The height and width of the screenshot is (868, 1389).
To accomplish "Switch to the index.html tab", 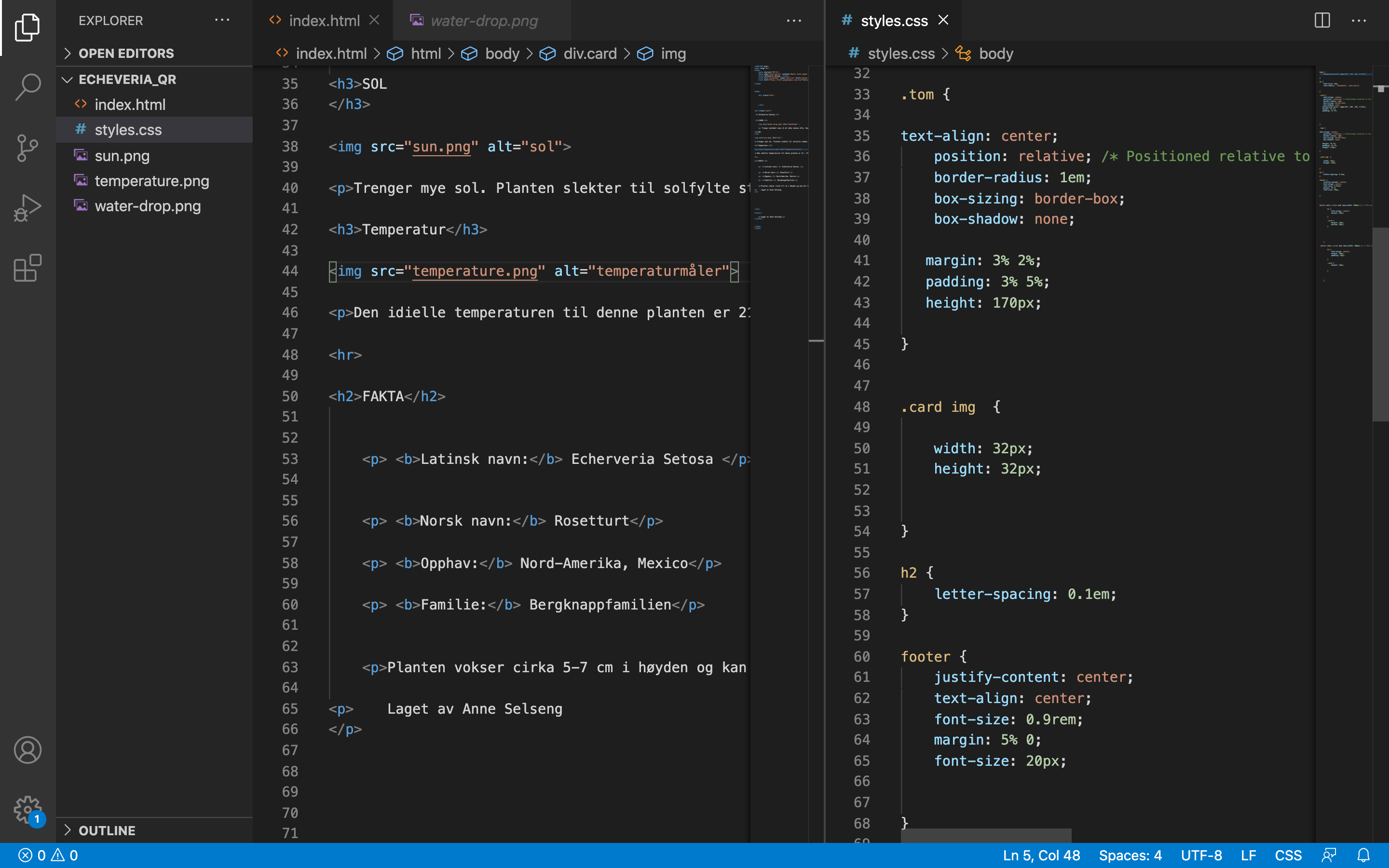I will click(x=324, y=21).
